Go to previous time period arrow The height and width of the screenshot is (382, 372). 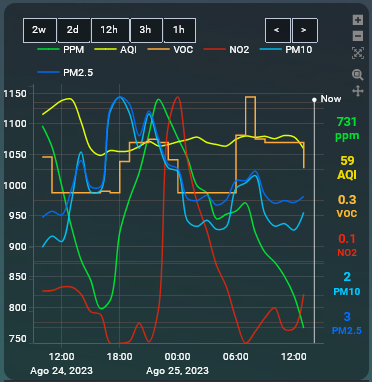pyautogui.click(x=278, y=30)
